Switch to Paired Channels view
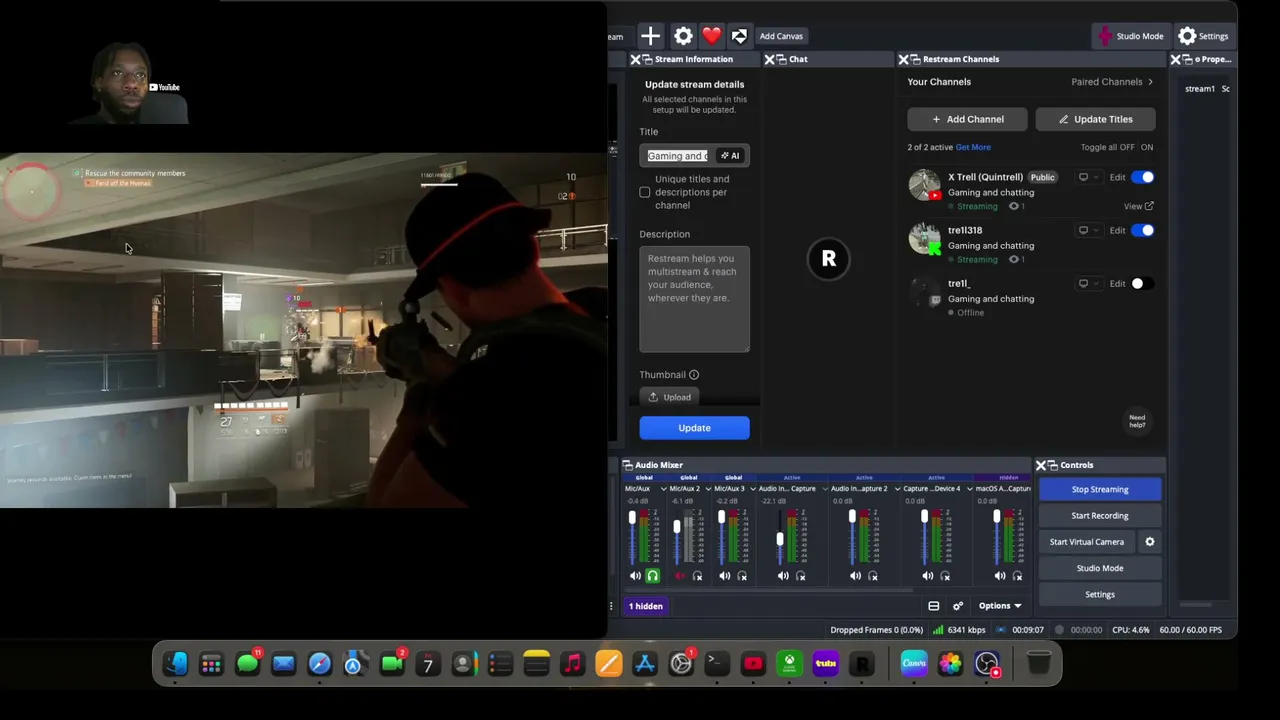 (x=1112, y=82)
